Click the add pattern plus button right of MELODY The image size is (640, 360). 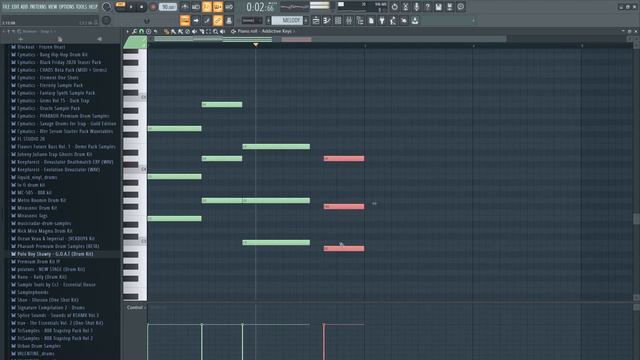point(306,20)
